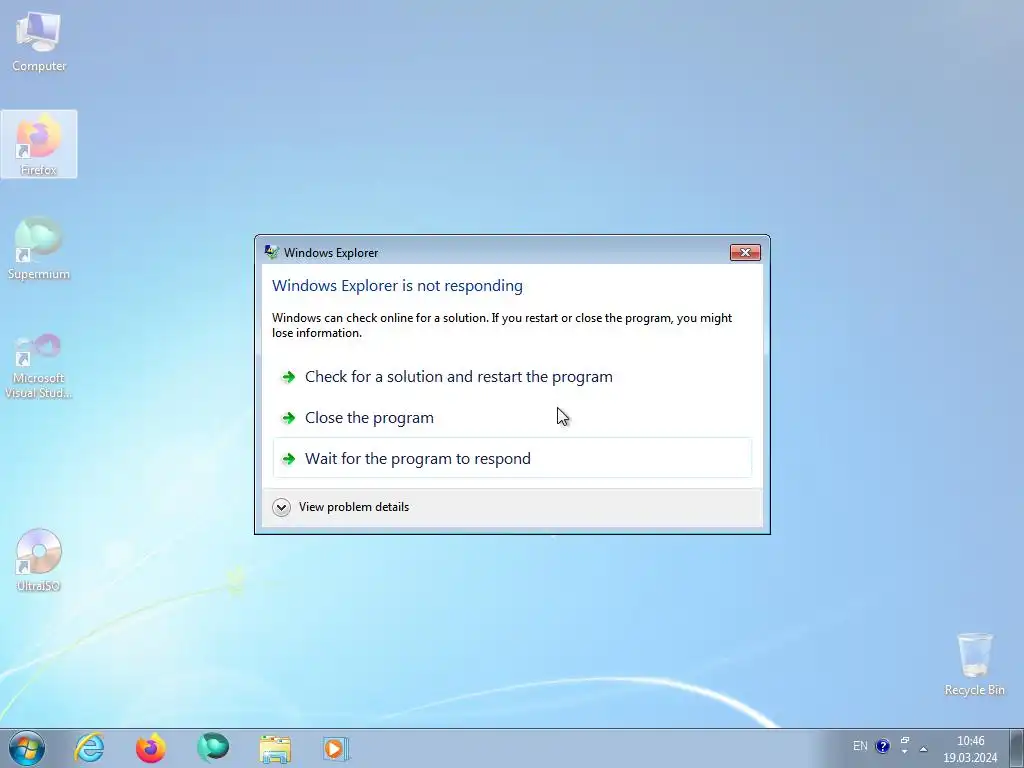
Task: Choose Wait for the program to respond
Action: (513, 458)
